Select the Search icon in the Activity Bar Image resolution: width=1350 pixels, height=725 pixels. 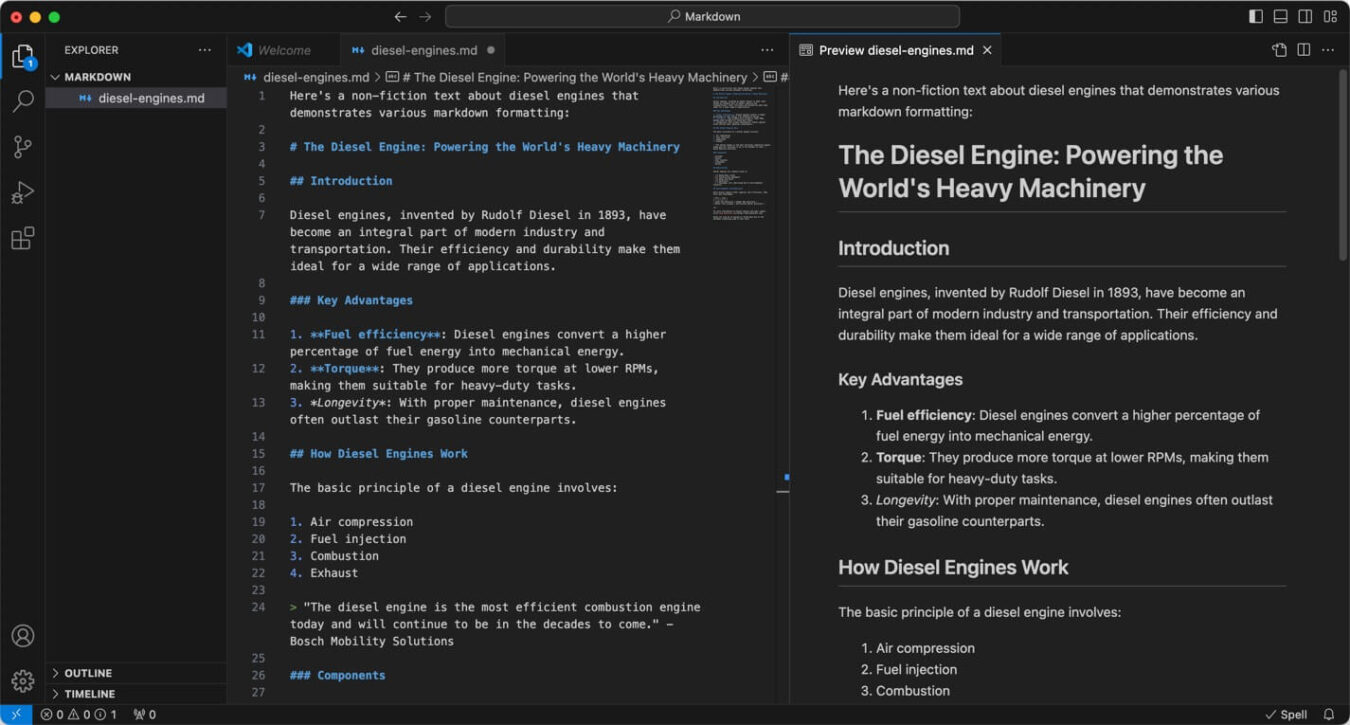[x=22, y=102]
